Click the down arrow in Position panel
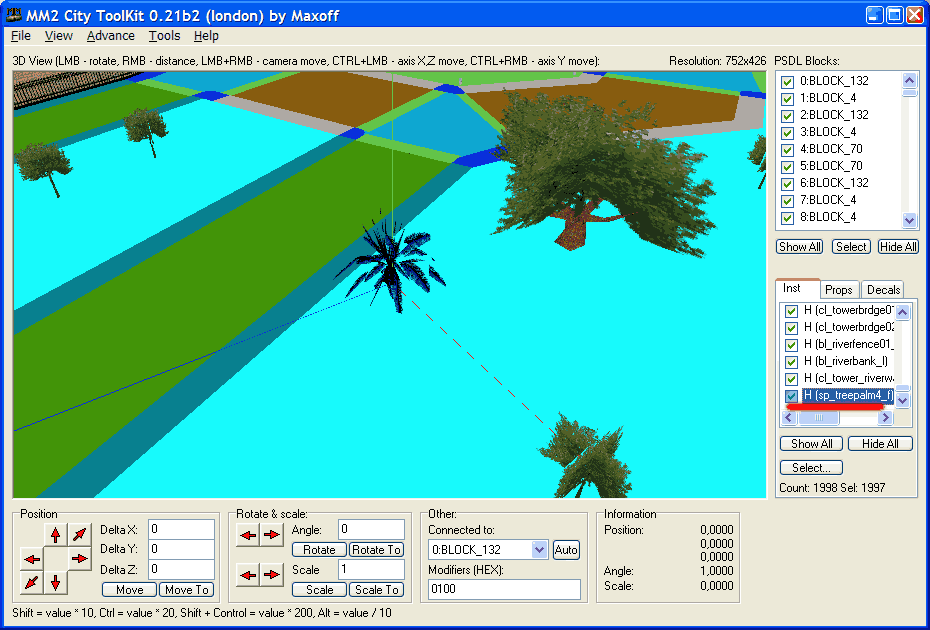Screen dimensions: 930x630 (x=56, y=581)
